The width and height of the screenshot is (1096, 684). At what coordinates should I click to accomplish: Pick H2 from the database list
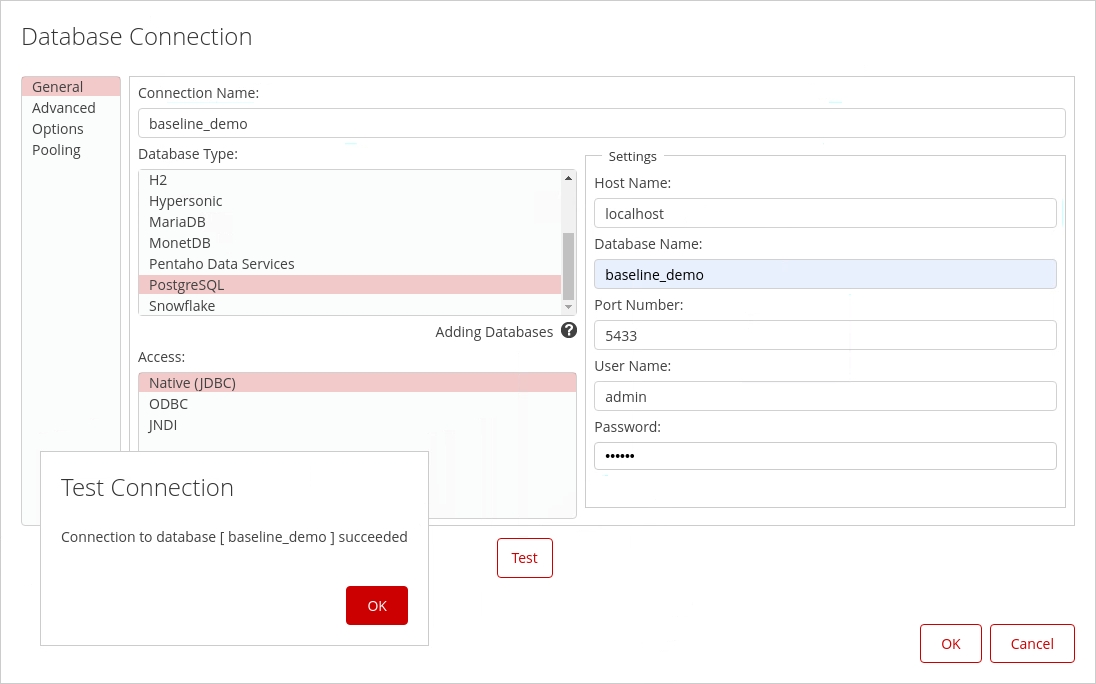[158, 180]
